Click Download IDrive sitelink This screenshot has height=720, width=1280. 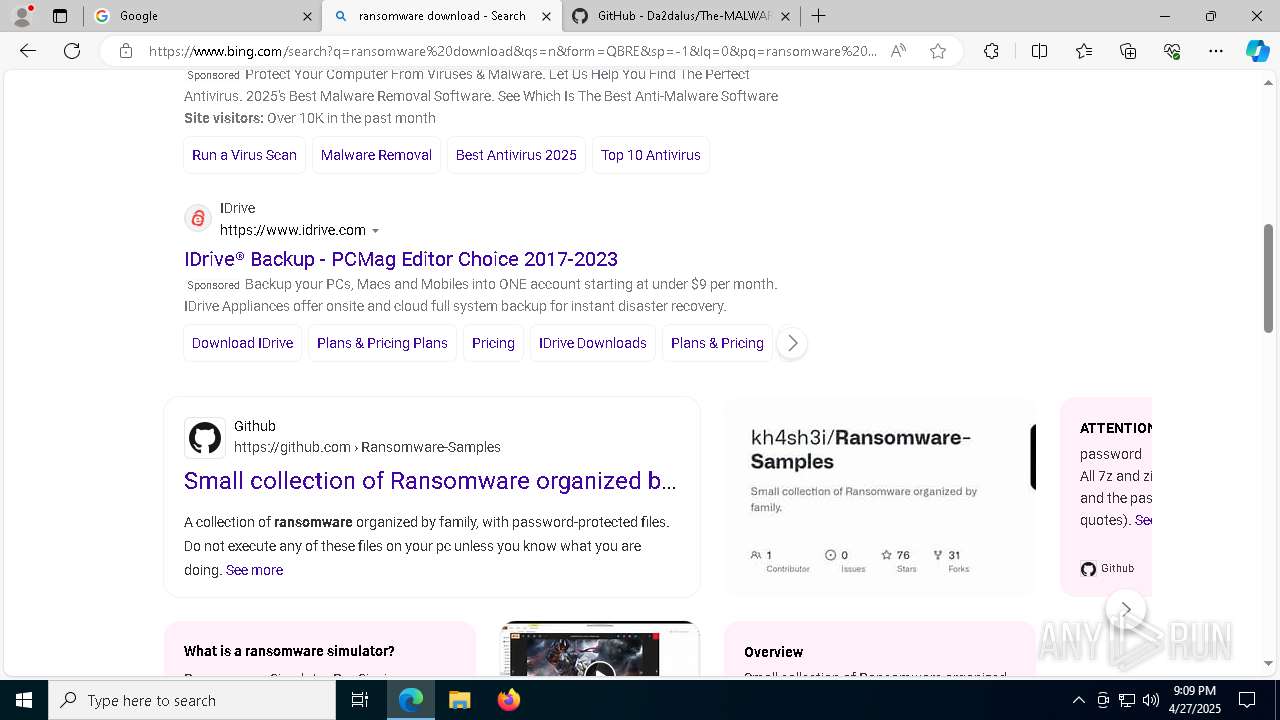pos(243,343)
